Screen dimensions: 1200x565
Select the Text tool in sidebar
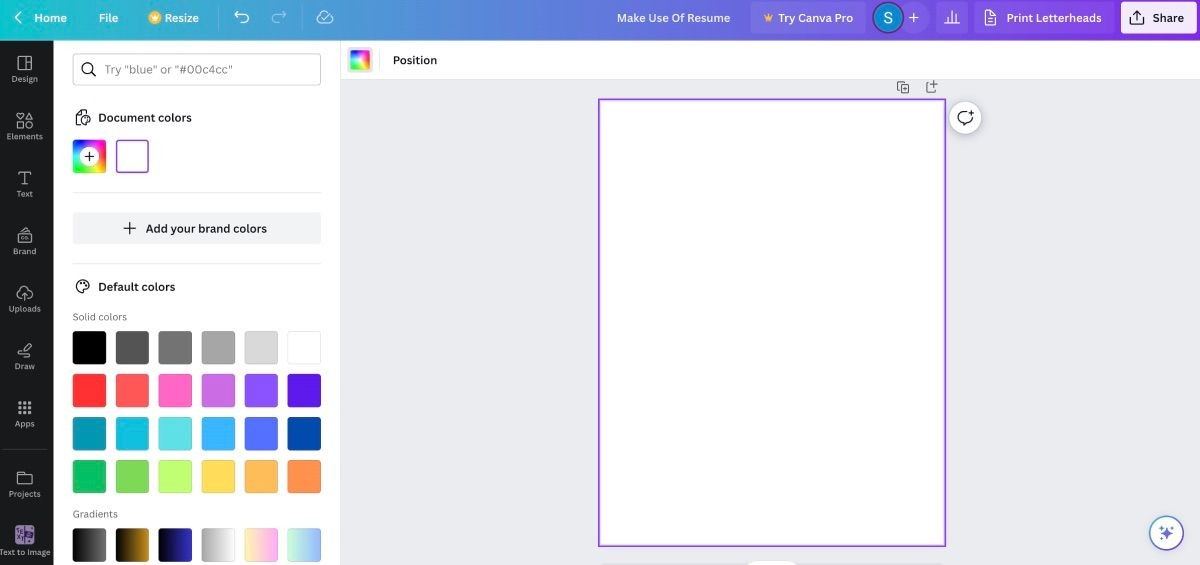pos(25,184)
